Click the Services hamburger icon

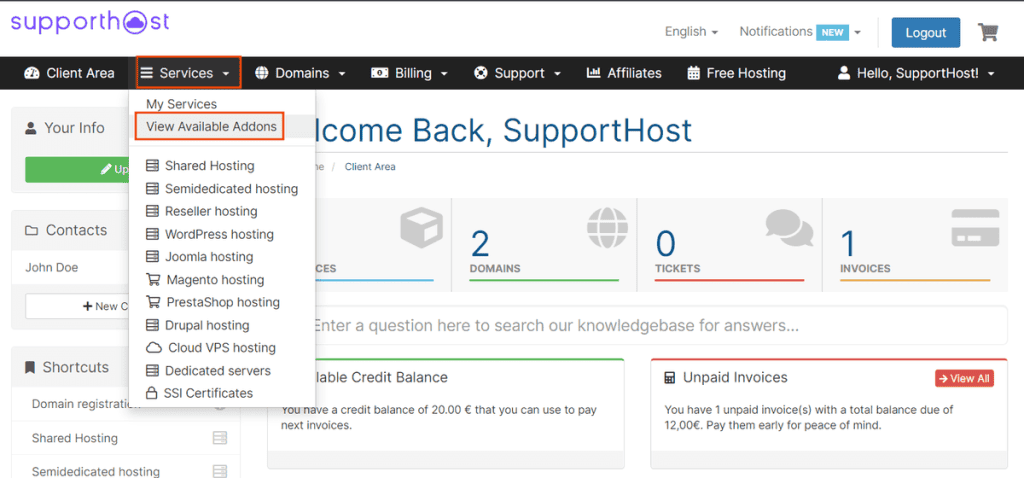tap(147, 73)
